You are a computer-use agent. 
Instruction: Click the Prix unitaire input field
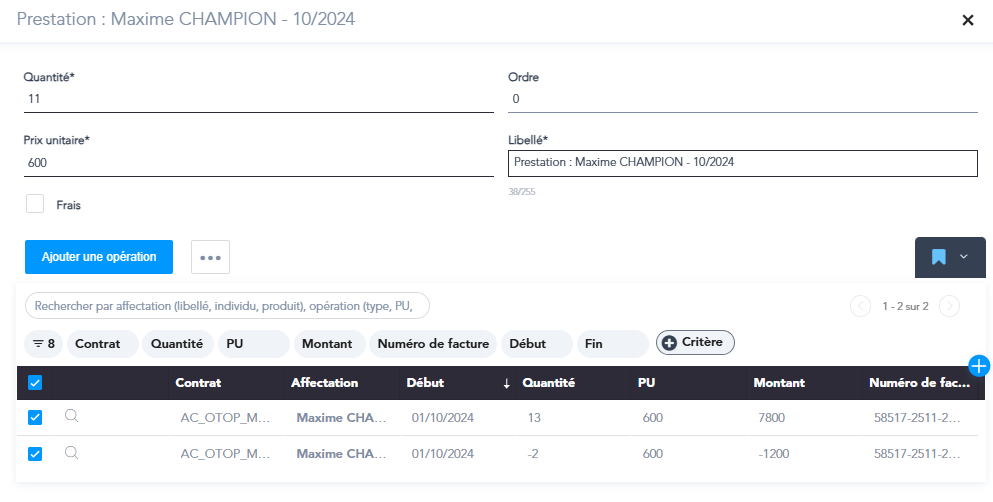point(257,163)
